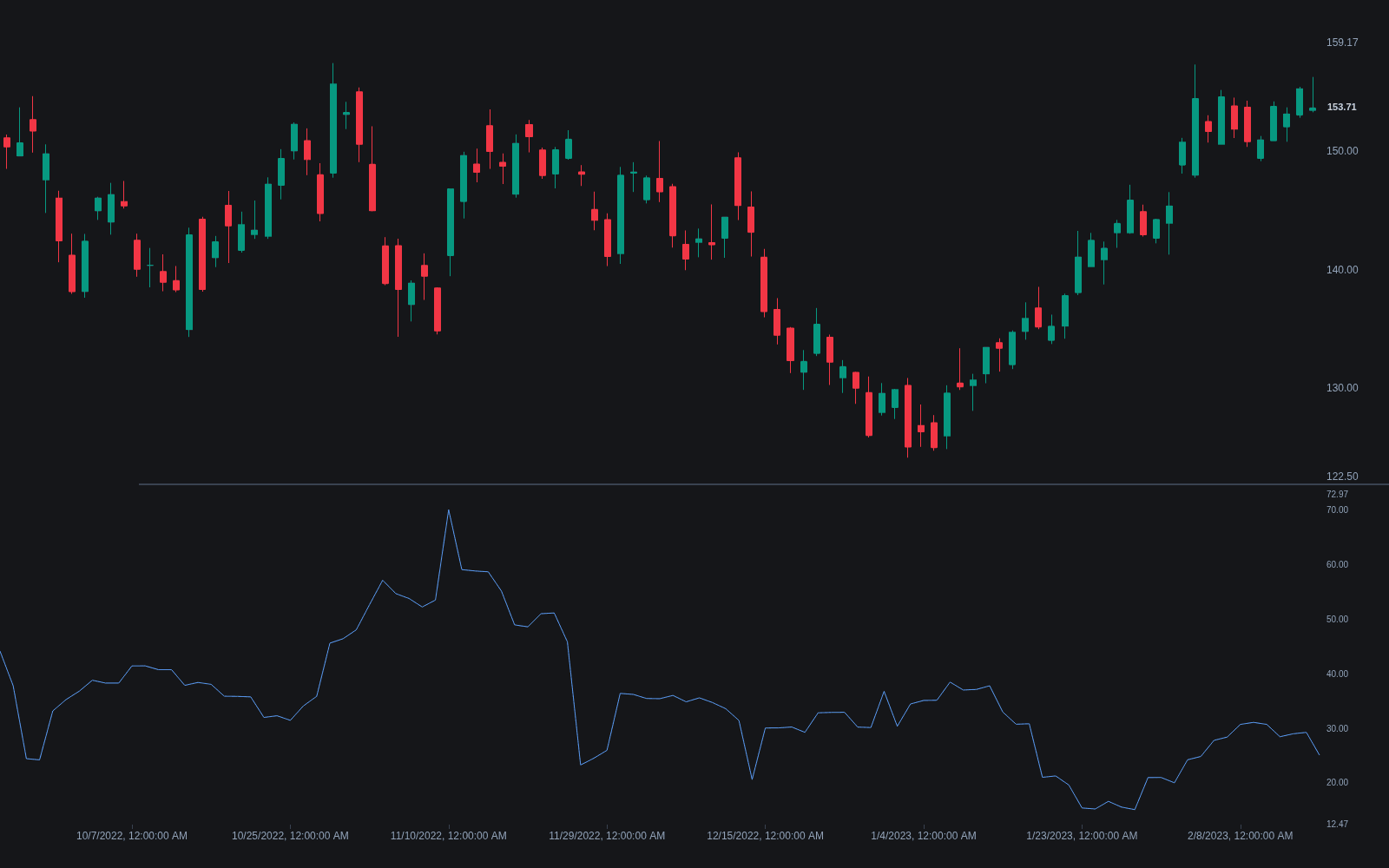This screenshot has height=868, width=1389.
Task: Click the 40.00 indicator axis label
Action: [1337, 674]
